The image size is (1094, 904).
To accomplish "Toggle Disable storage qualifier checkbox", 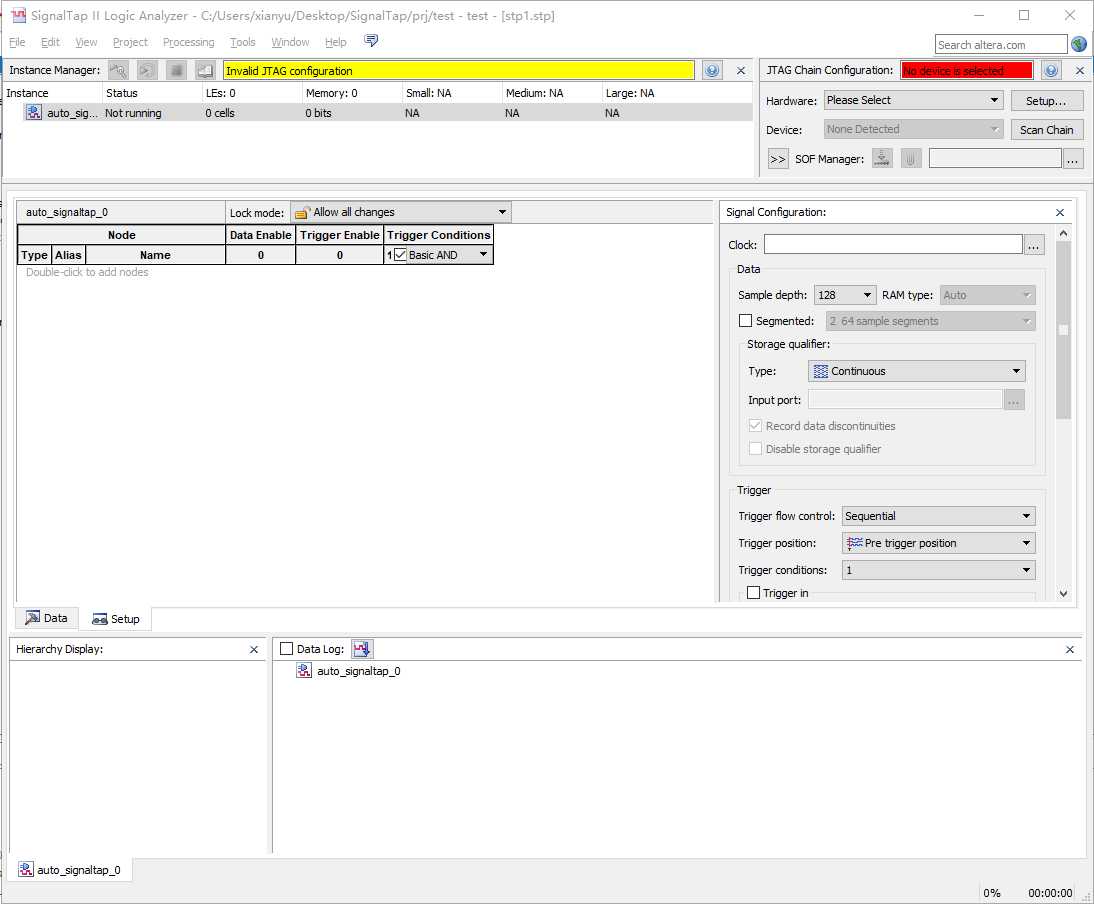I will (755, 449).
